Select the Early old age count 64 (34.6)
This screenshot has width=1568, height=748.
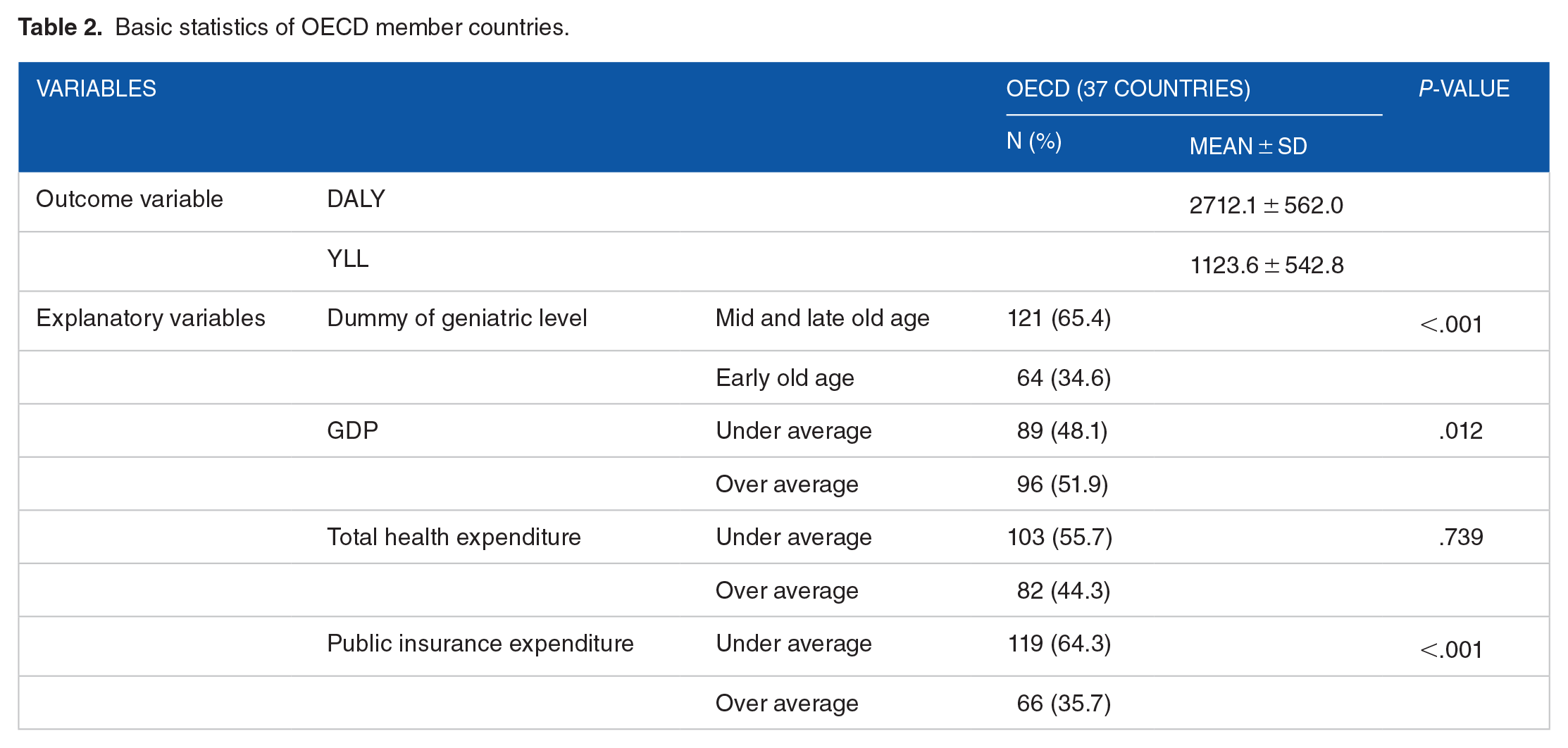(1064, 378)
